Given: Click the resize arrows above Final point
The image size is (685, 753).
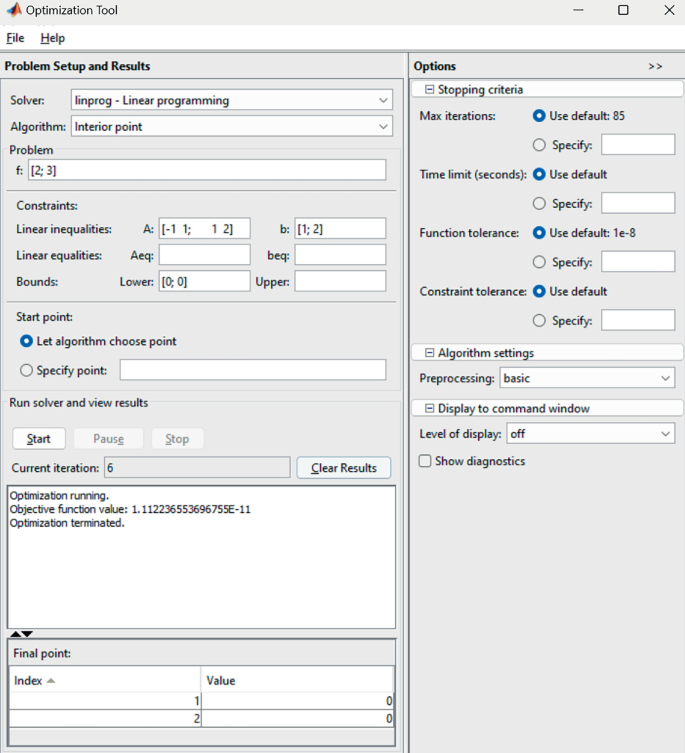Looking at the screenshot, I should [x=21, y=634].
